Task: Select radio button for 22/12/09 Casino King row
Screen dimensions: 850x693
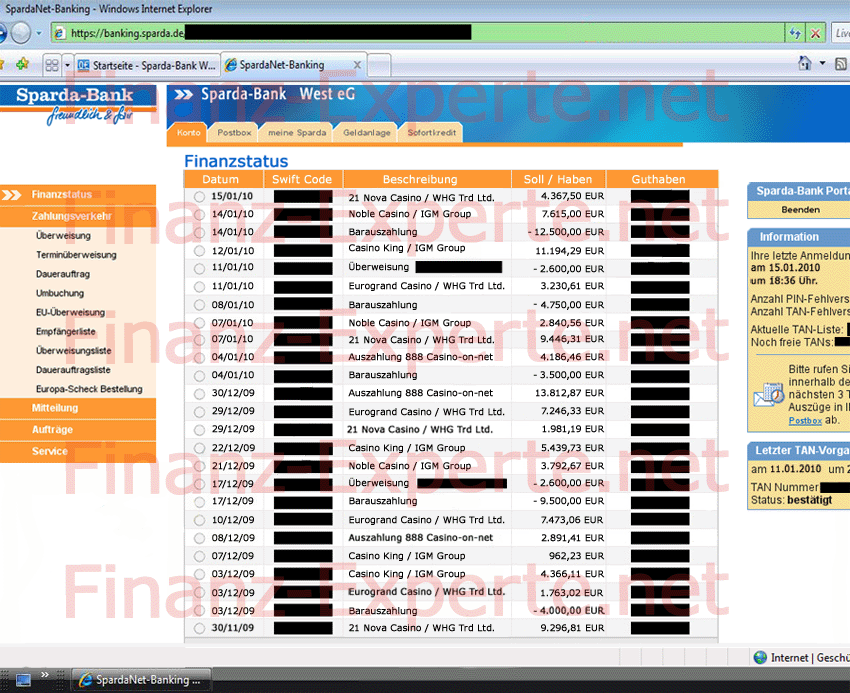Action: (199, 448)
